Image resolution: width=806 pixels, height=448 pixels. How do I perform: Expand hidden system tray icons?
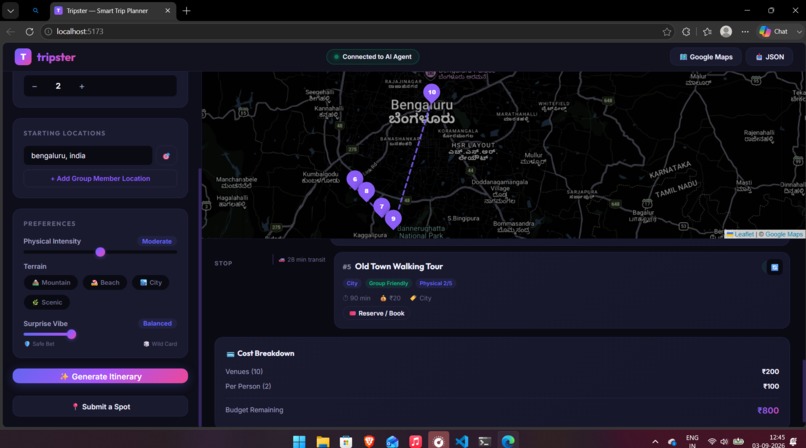655,441
